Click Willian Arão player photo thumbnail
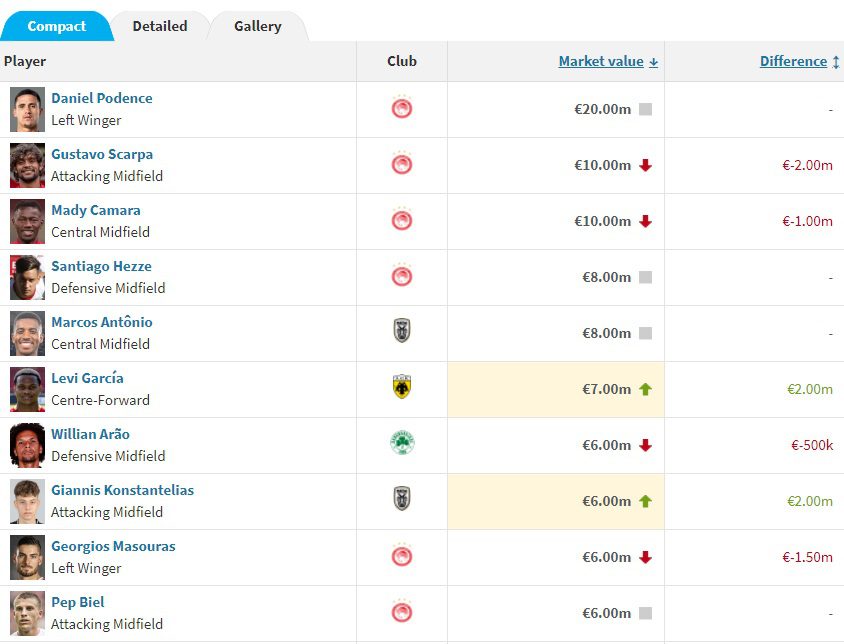Viewport: 844px width, 644px height. coord(28,445)
